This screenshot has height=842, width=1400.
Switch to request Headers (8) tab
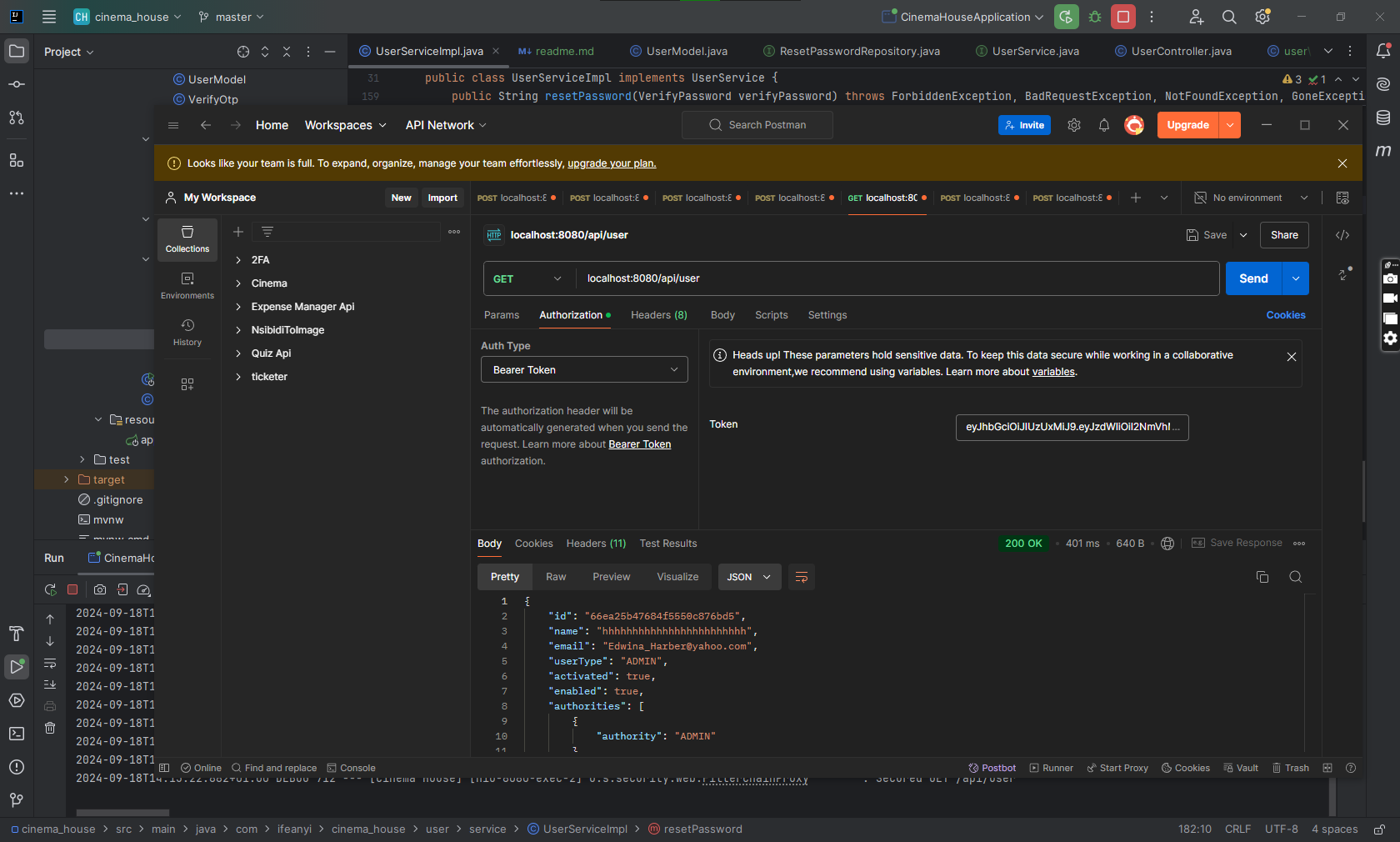(x=659, y=315)
